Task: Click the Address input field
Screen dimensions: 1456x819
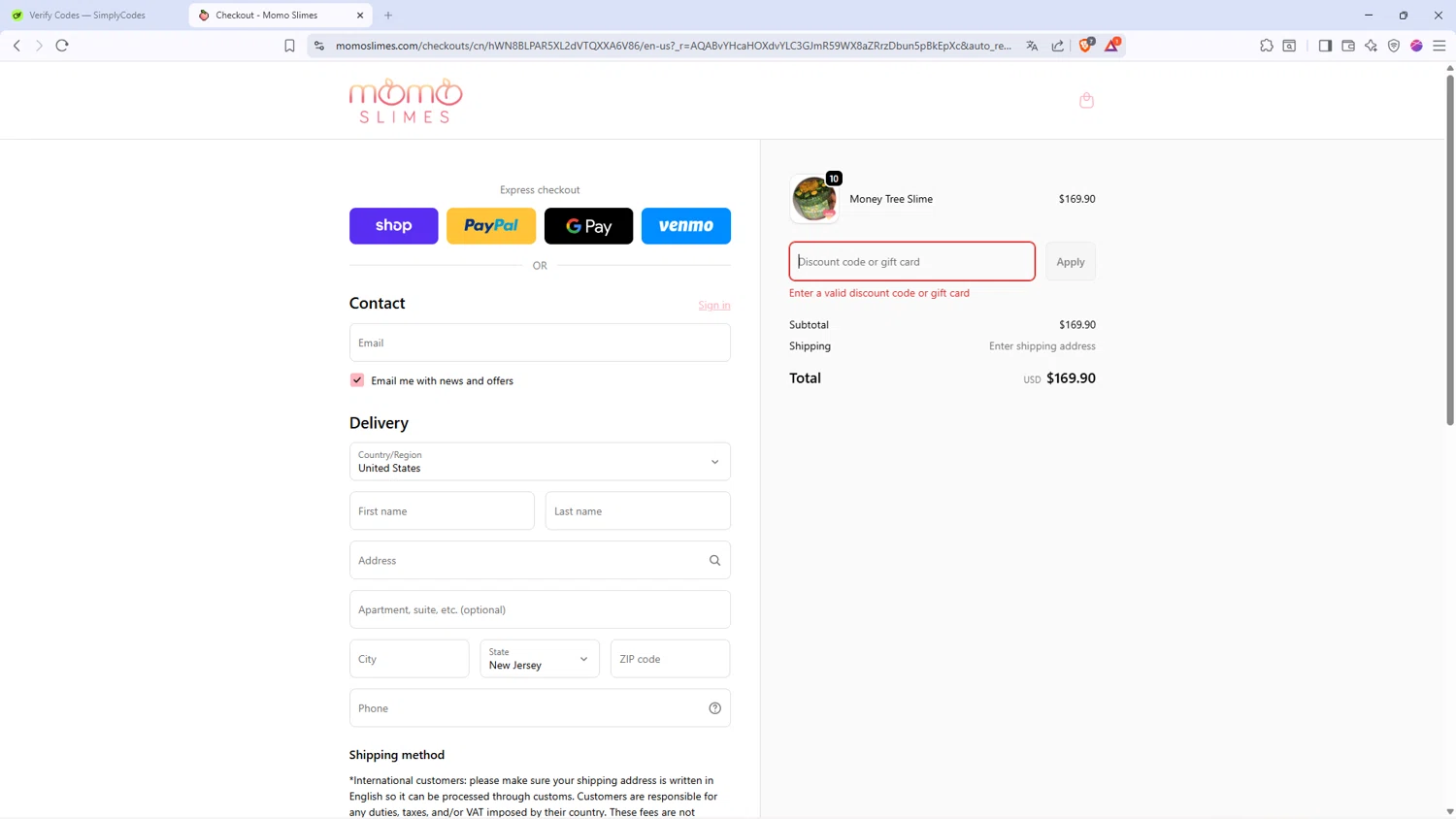Action: 540,560
